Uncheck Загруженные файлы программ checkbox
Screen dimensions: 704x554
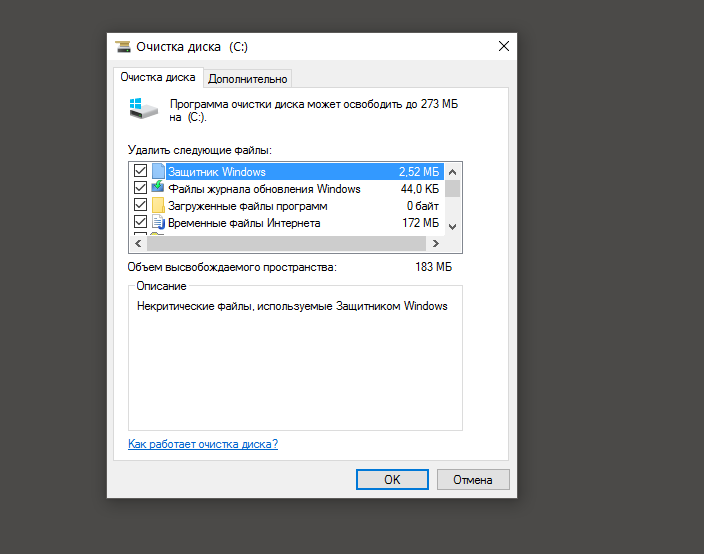[x=141, y=205]
